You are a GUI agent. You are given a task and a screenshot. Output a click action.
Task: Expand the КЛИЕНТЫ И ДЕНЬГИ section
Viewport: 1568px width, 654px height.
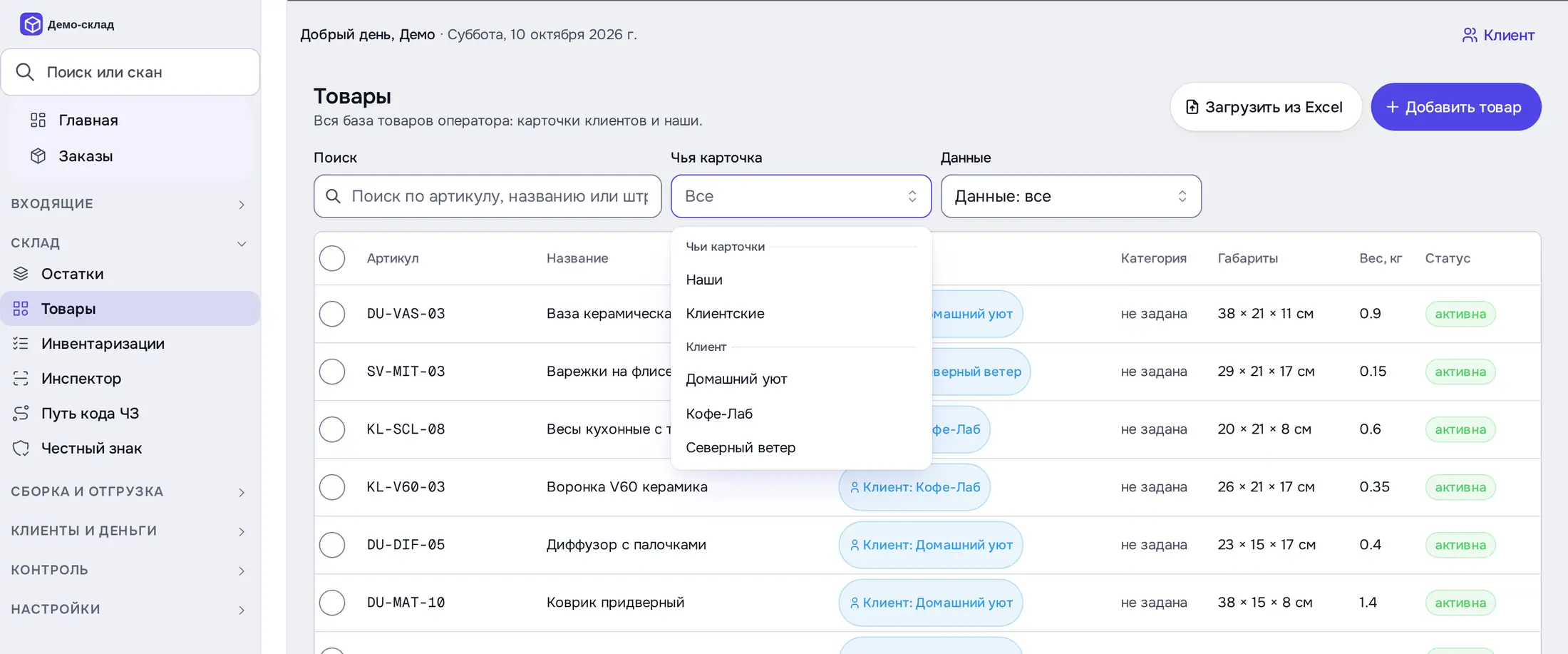[x=130, y=531]
